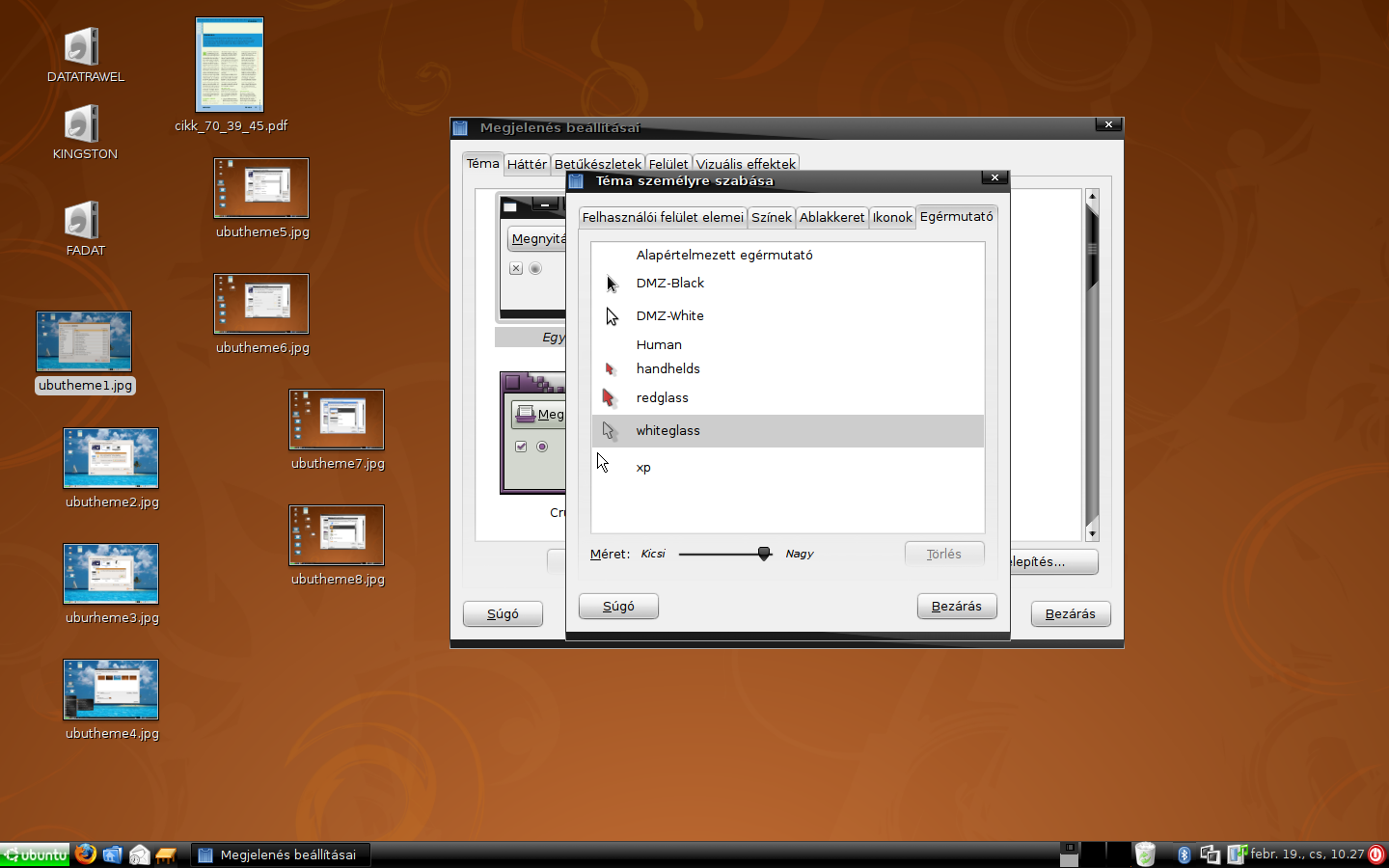Click the Bluetooth tray icon

click(x=1185, y=854)
